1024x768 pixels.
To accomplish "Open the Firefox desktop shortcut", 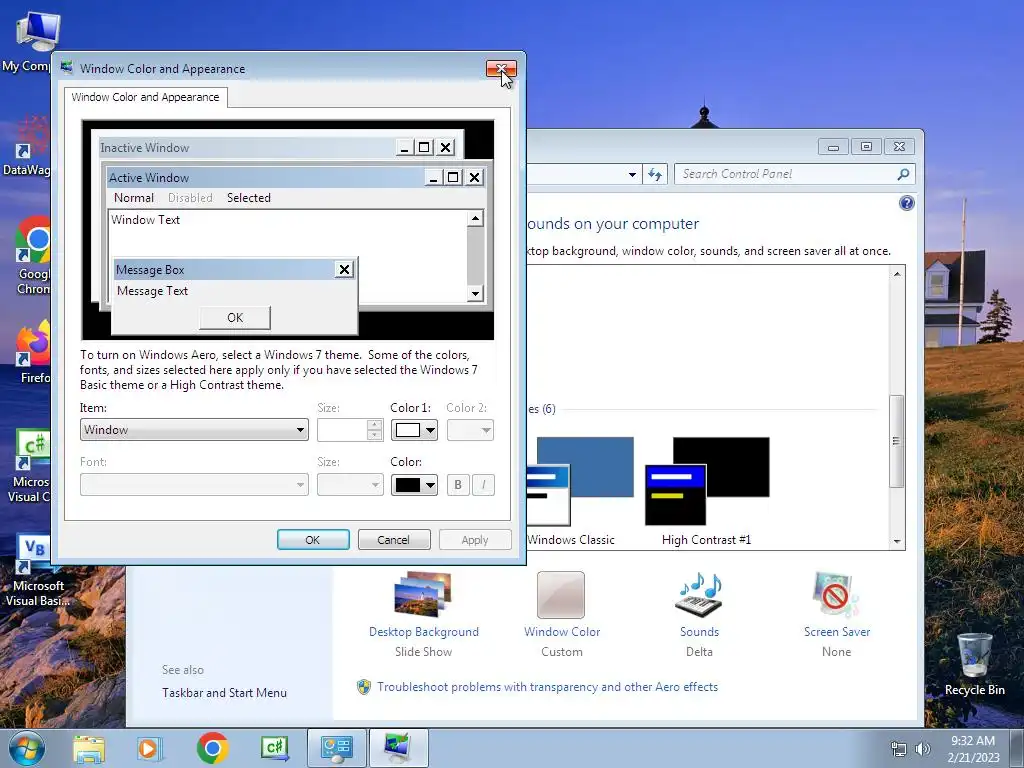I will pyautogui.click(x=34, y=351).
